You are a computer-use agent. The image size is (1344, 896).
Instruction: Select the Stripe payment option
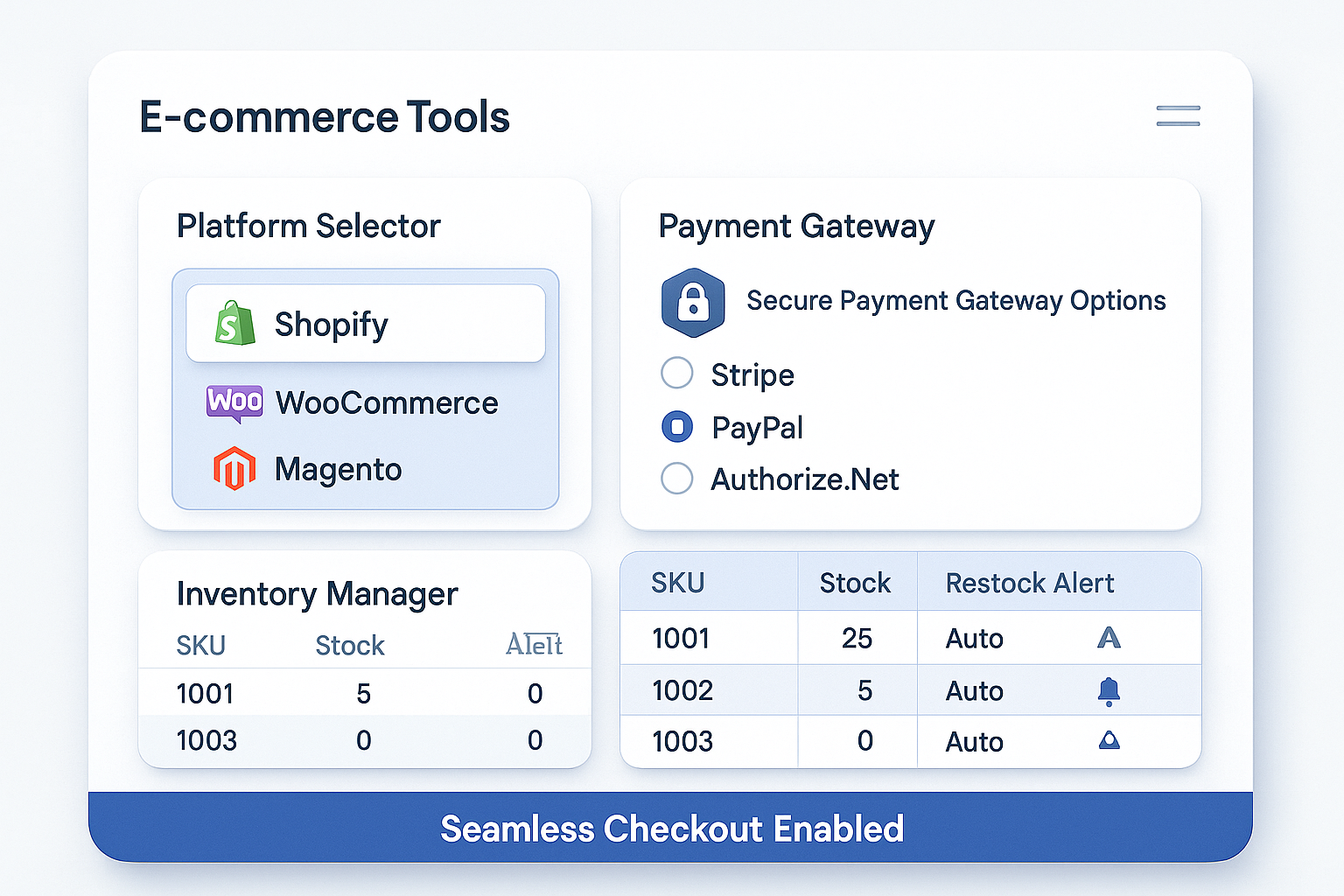676,374
